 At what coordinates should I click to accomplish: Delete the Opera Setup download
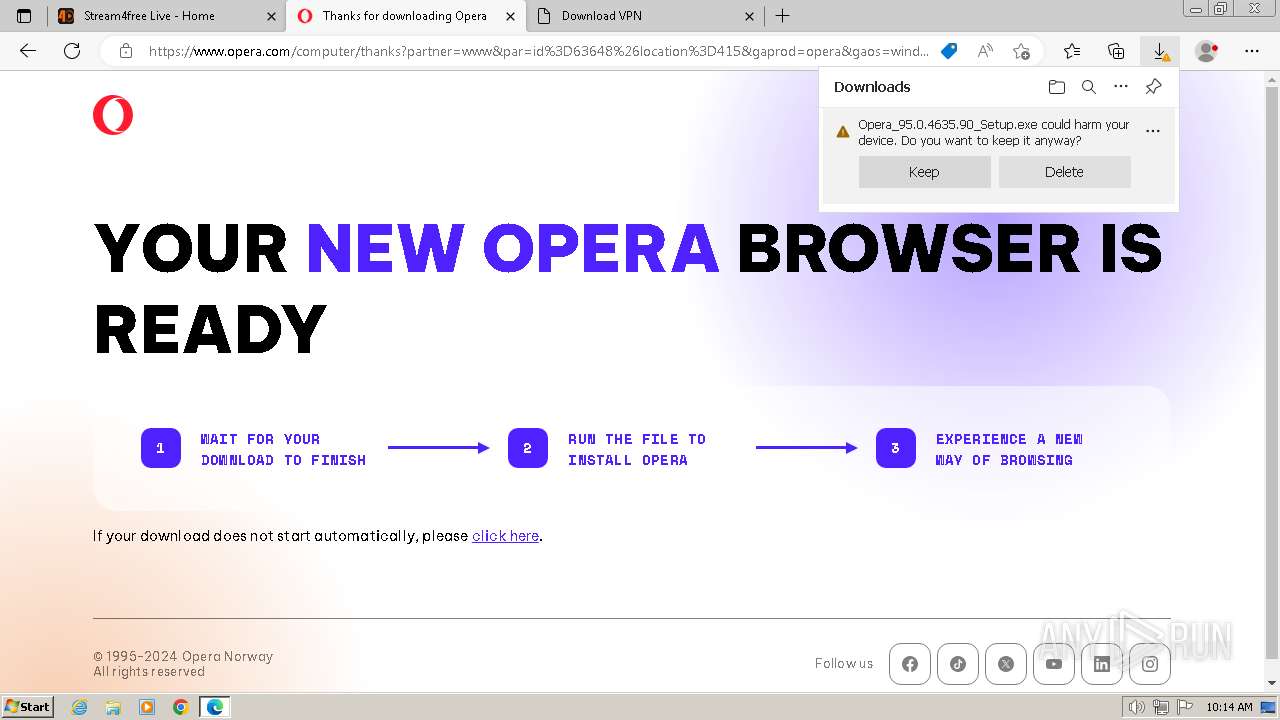coord(1064,172)
